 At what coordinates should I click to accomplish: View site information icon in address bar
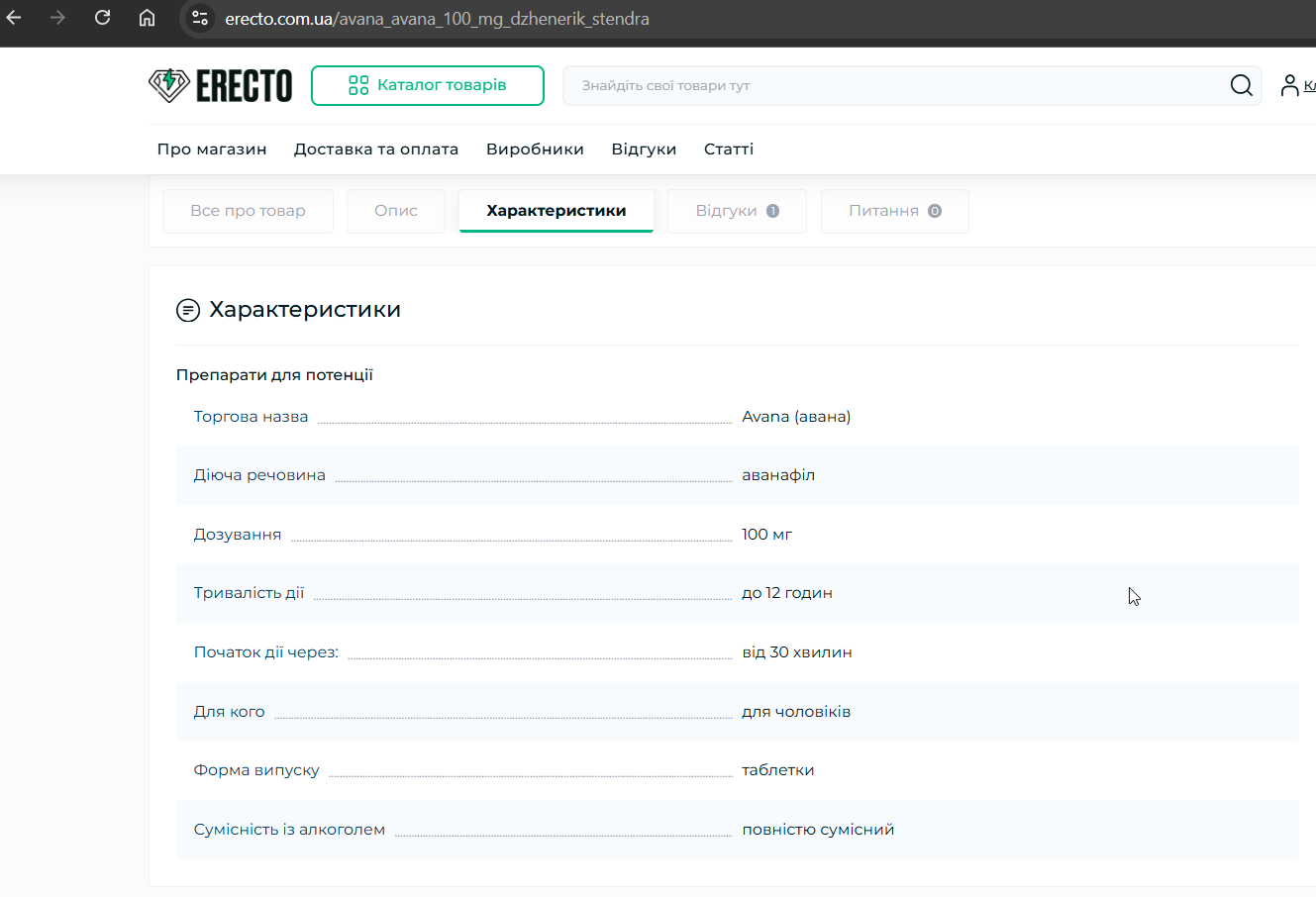point(200,18)
